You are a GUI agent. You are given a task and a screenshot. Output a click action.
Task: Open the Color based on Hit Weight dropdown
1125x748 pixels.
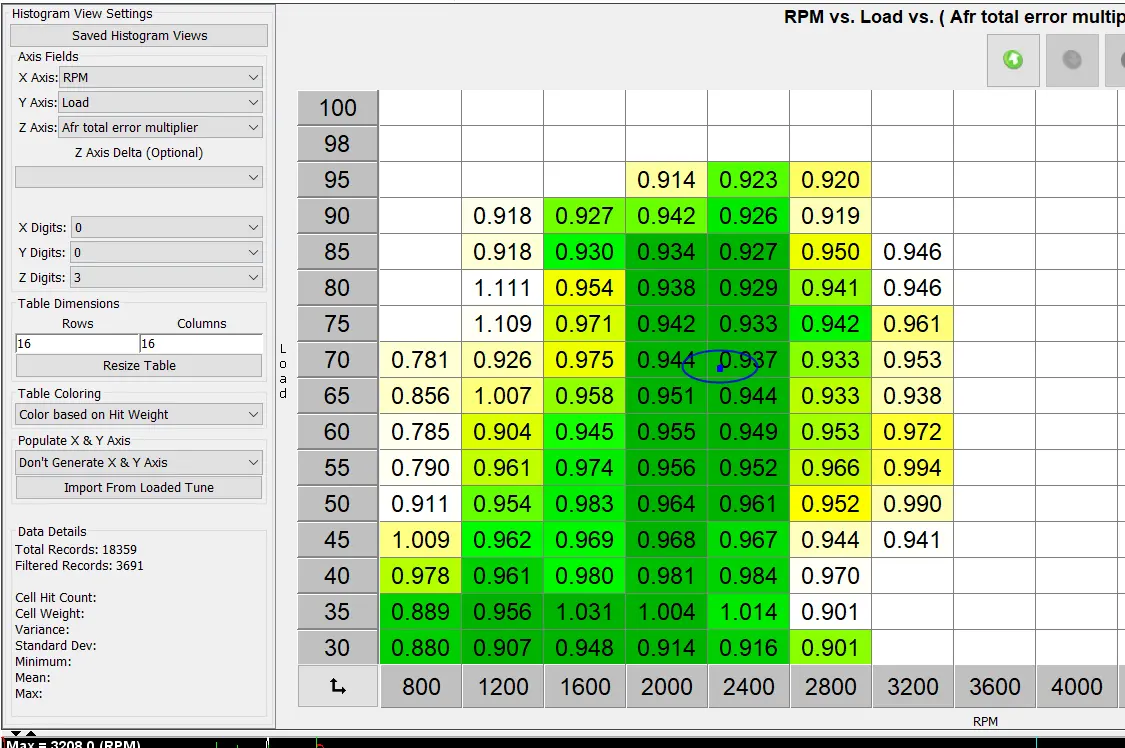(x=139, y=415)
